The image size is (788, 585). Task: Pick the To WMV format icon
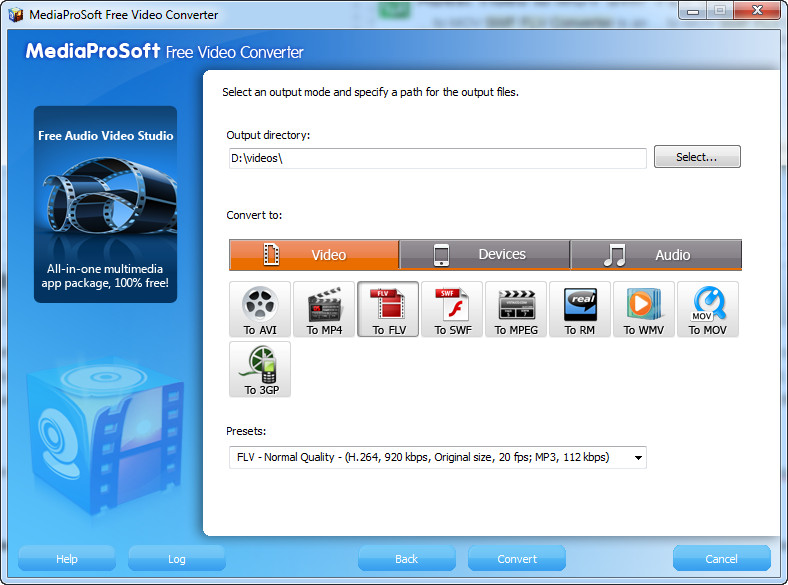644,309
